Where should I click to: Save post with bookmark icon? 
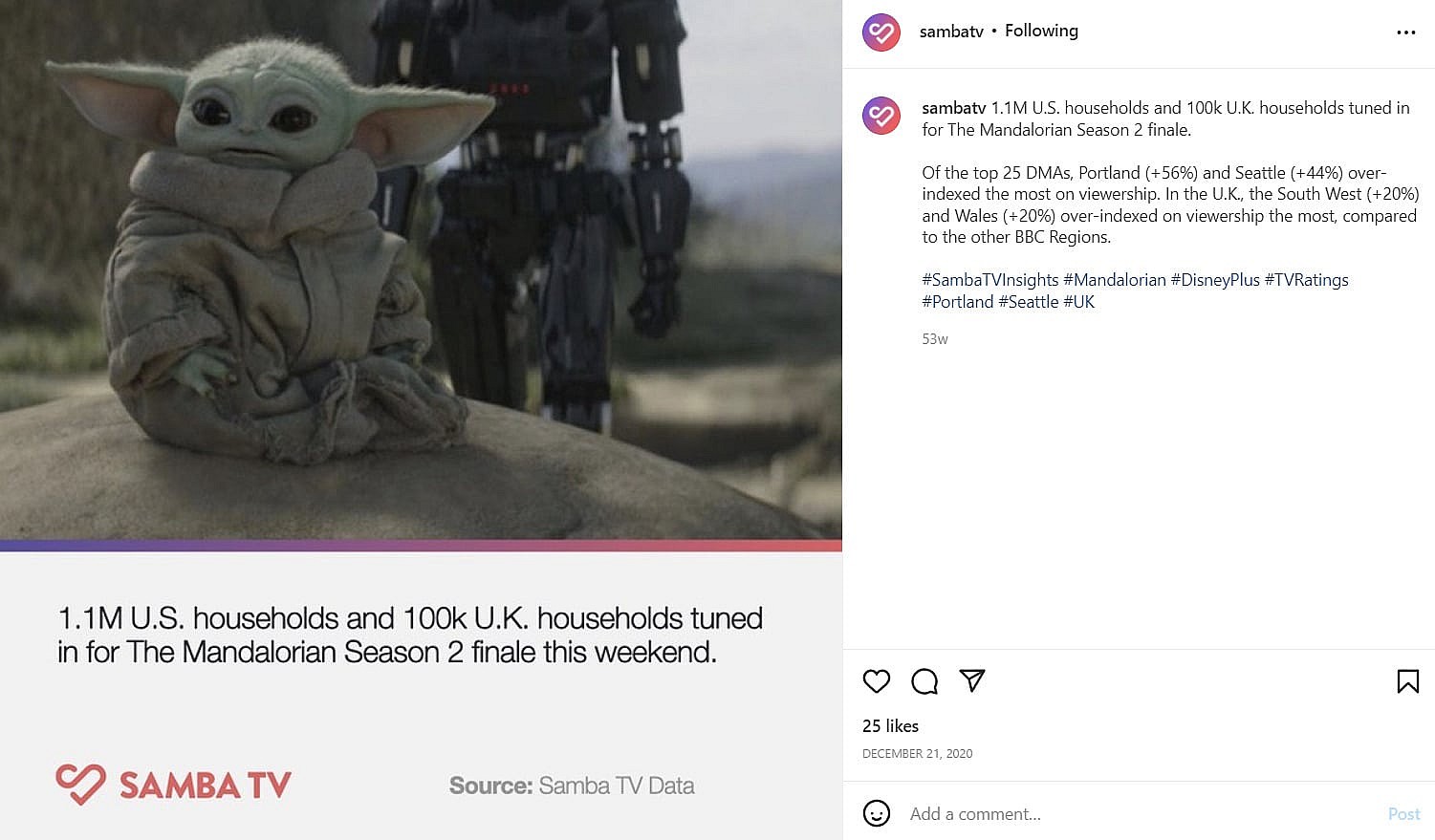click(1407, 681)
